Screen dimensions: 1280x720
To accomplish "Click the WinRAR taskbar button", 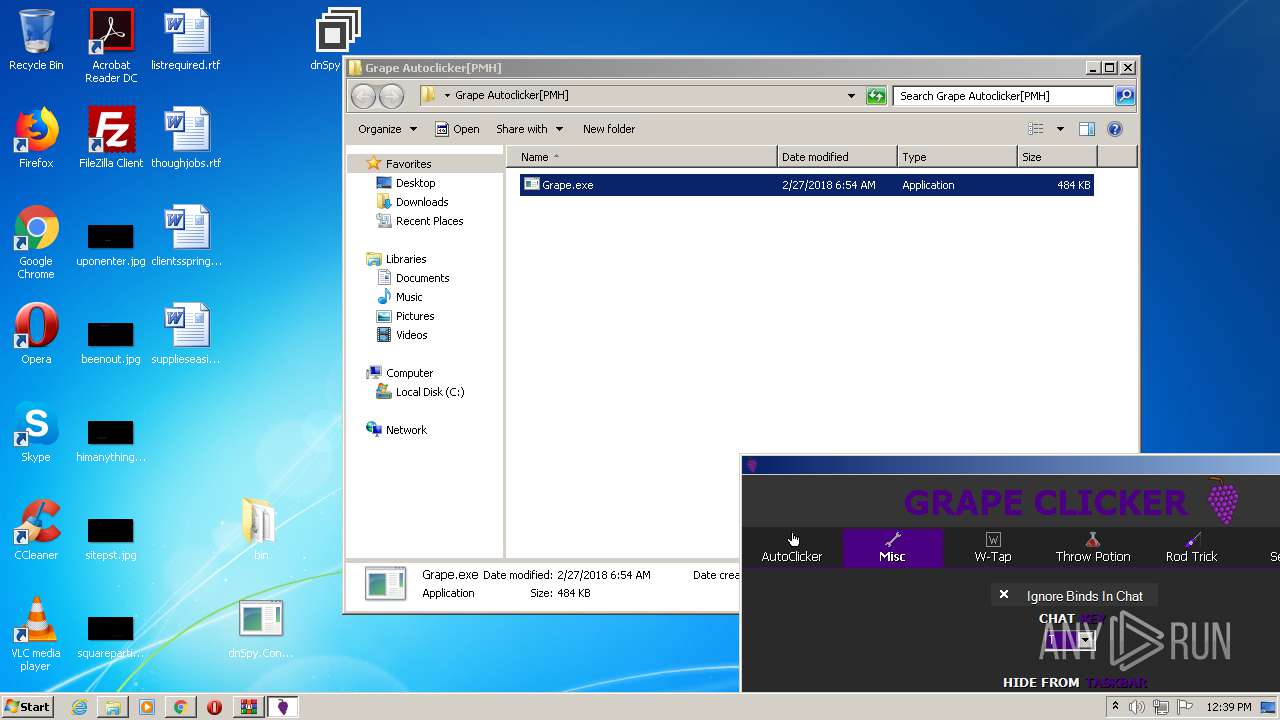I will (x=248, y=707).
